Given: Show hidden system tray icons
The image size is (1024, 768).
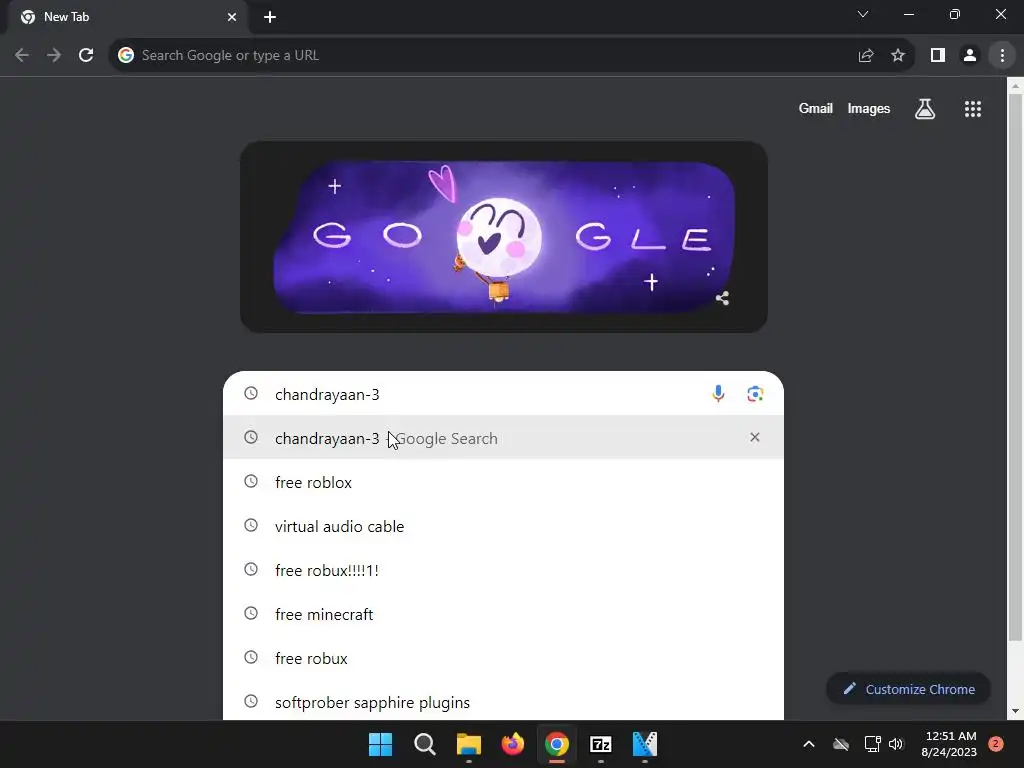Looking at the screenshot, I should (x=808, y=744).
